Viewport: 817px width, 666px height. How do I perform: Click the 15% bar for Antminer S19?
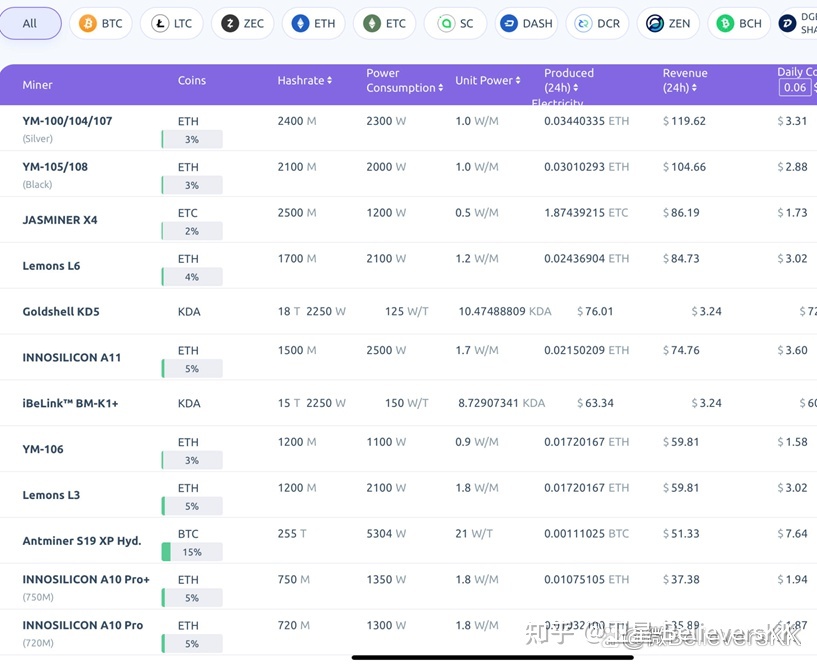coord(192,552)
